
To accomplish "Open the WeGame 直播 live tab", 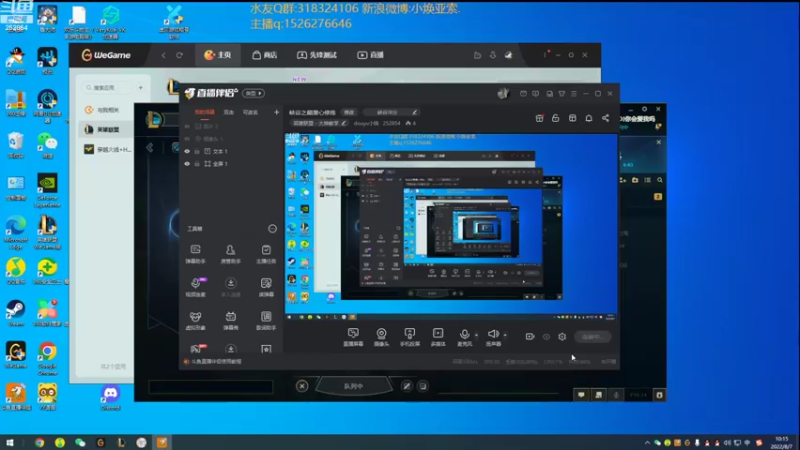I will (x=370, y=55).
